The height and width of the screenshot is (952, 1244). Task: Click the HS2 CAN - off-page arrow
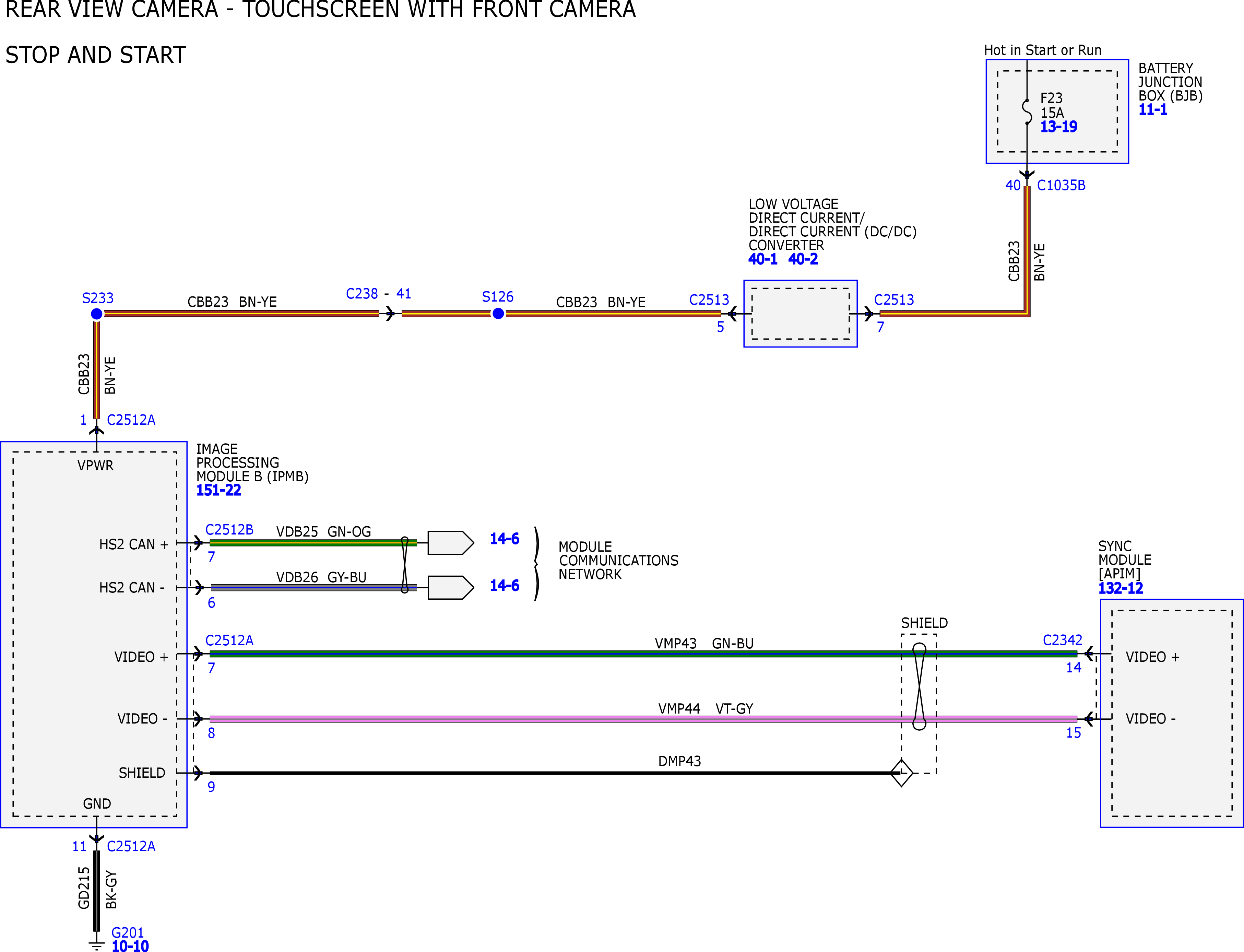pyautogui.click(x=450, y=588)
